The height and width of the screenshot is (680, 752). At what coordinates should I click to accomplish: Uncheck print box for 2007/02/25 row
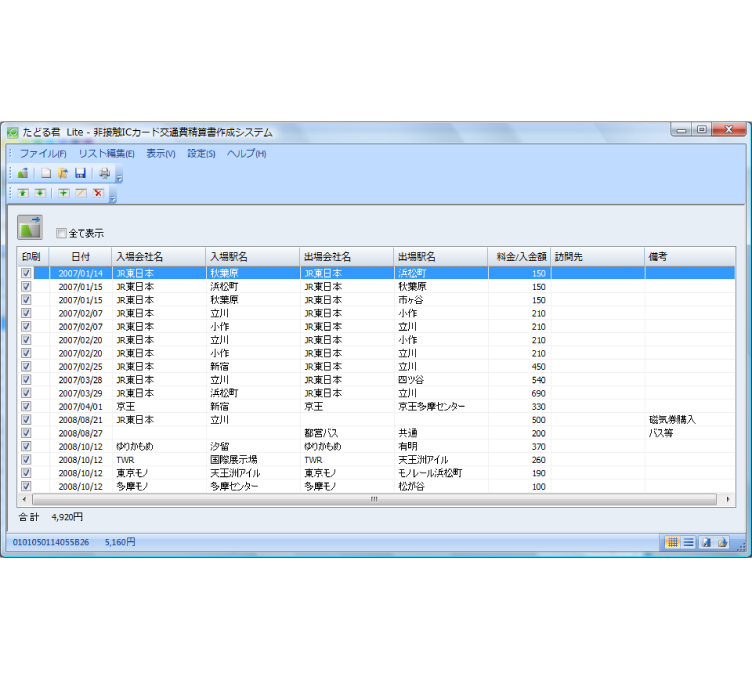[x=26, y=366]
